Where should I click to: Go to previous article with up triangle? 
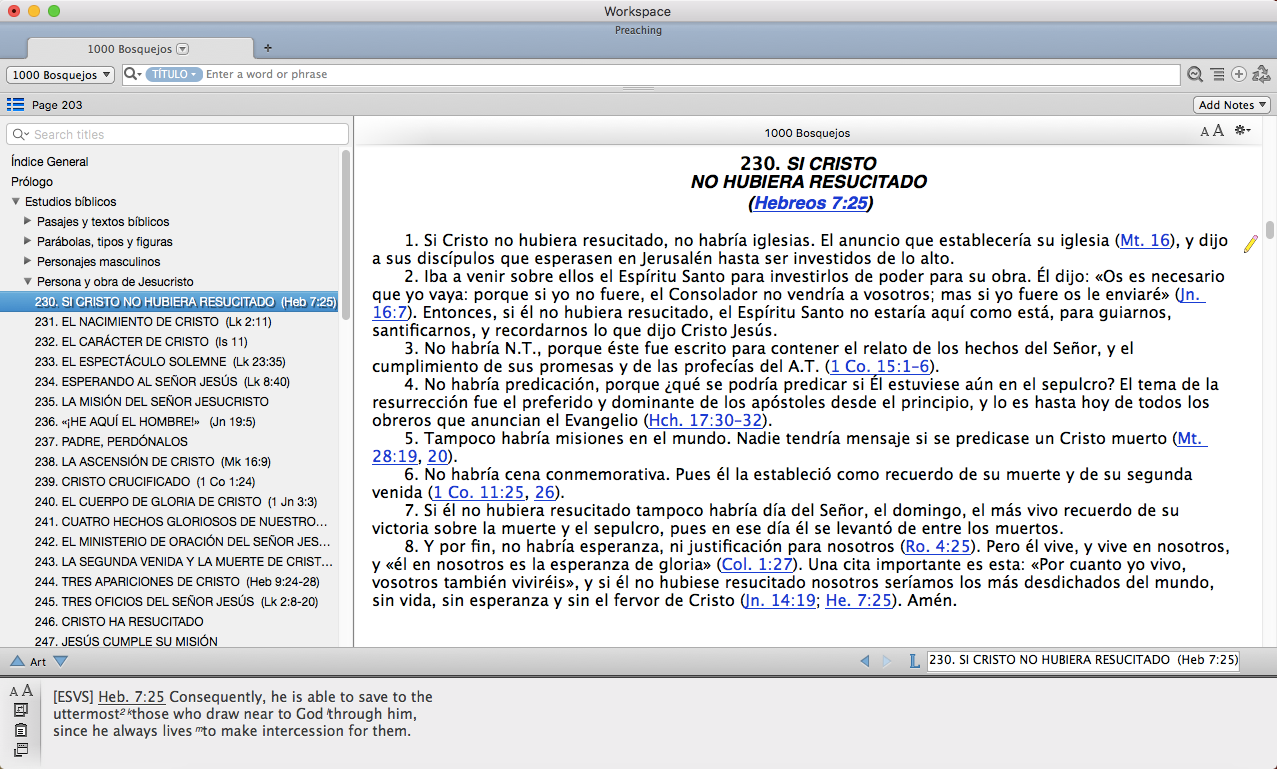pos(17,661)
